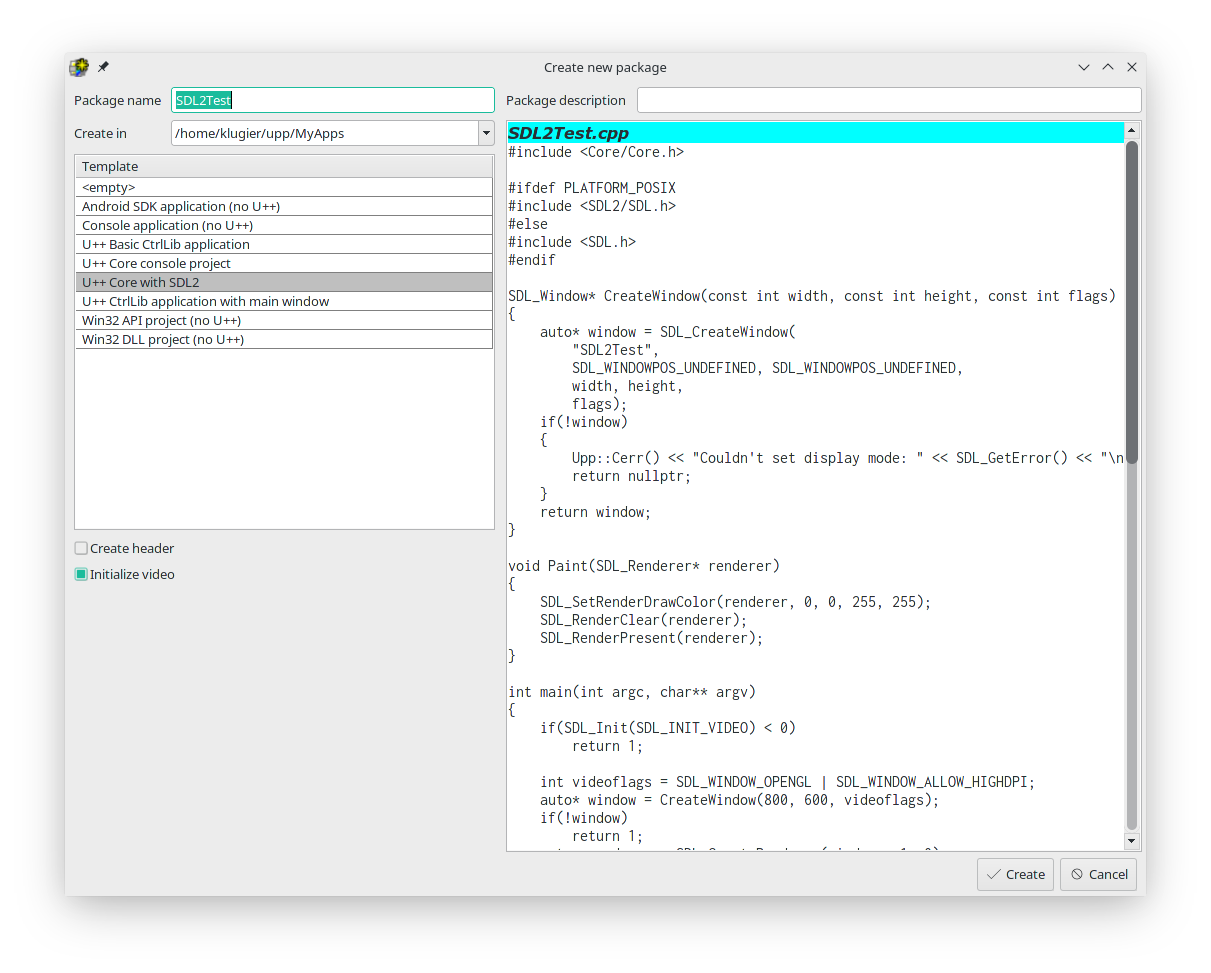Choose U++ CtrlLib application with main window
The width and height of the screenshot is (1211, 973).
tap(284, 301)
